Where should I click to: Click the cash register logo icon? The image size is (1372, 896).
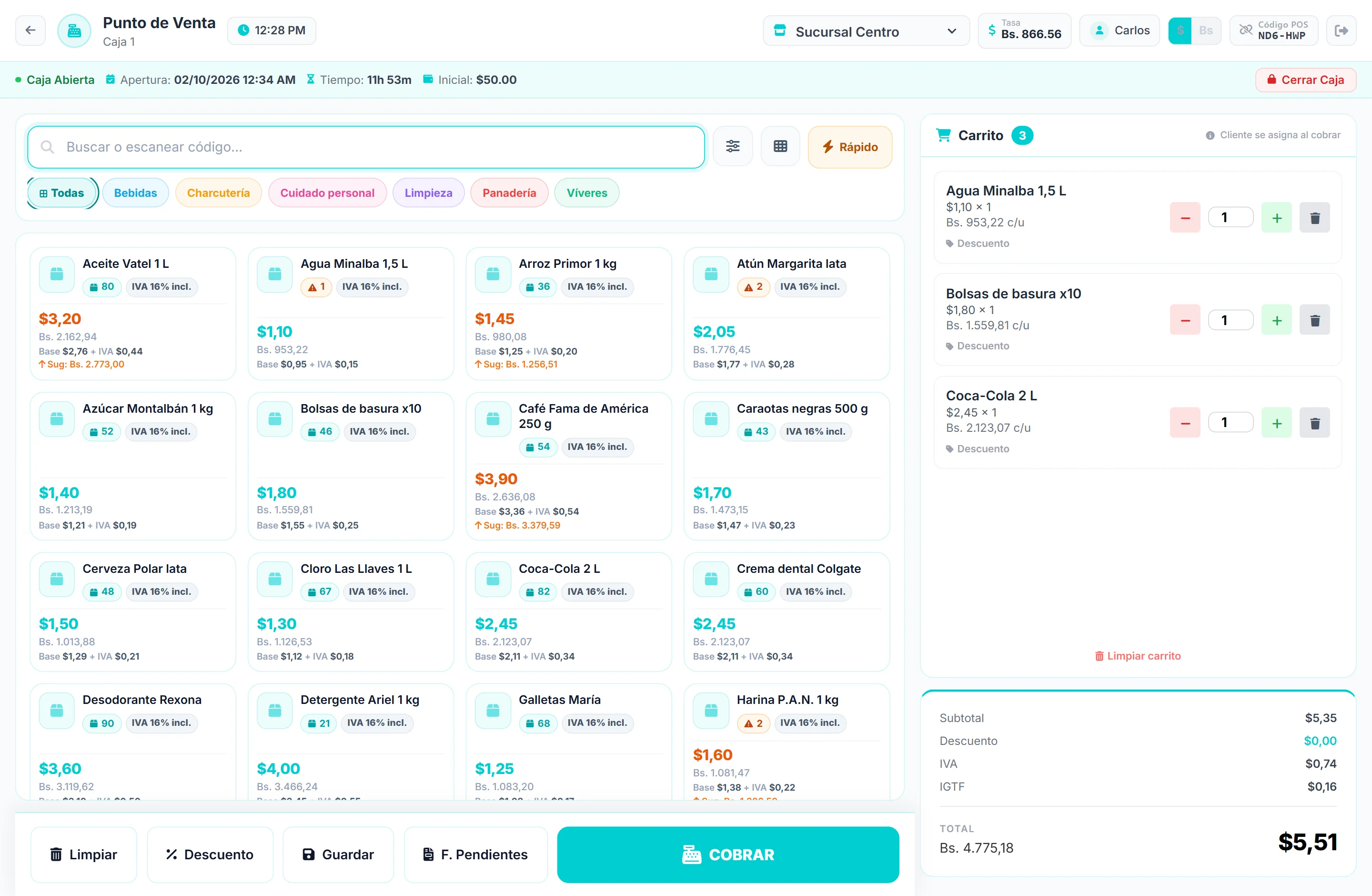pyautogui.click(x=74, y=31)
